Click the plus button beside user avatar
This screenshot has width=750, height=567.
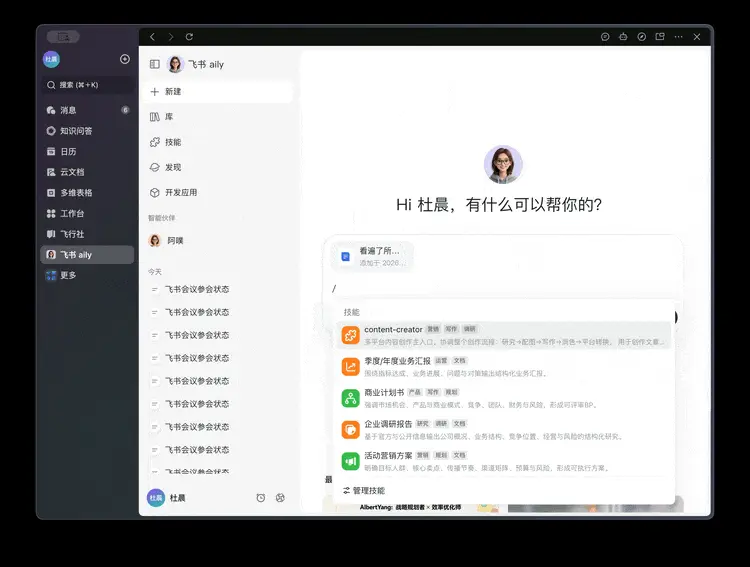tap(125, 59)
